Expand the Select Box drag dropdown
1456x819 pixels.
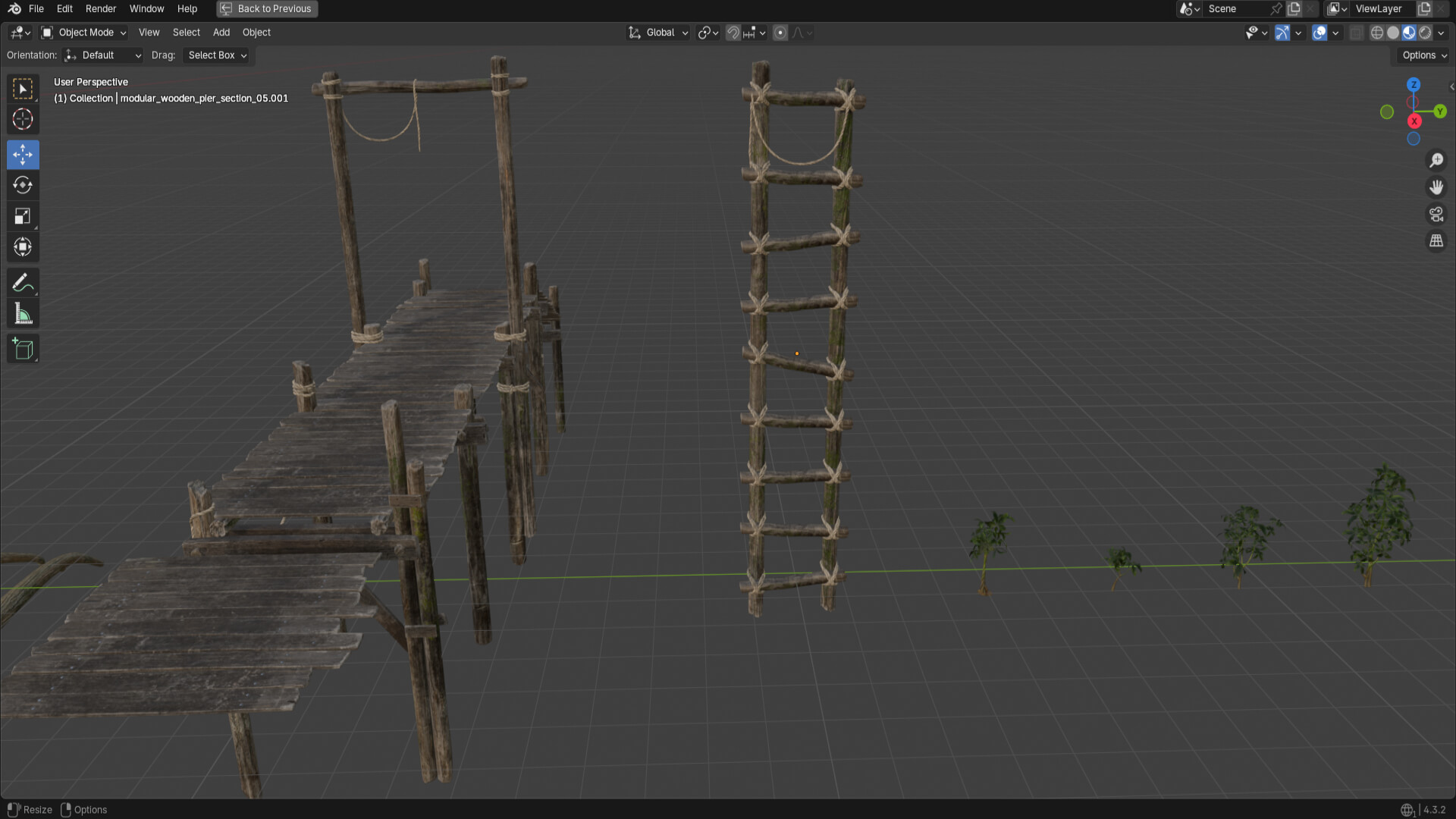tap(218, 55)
